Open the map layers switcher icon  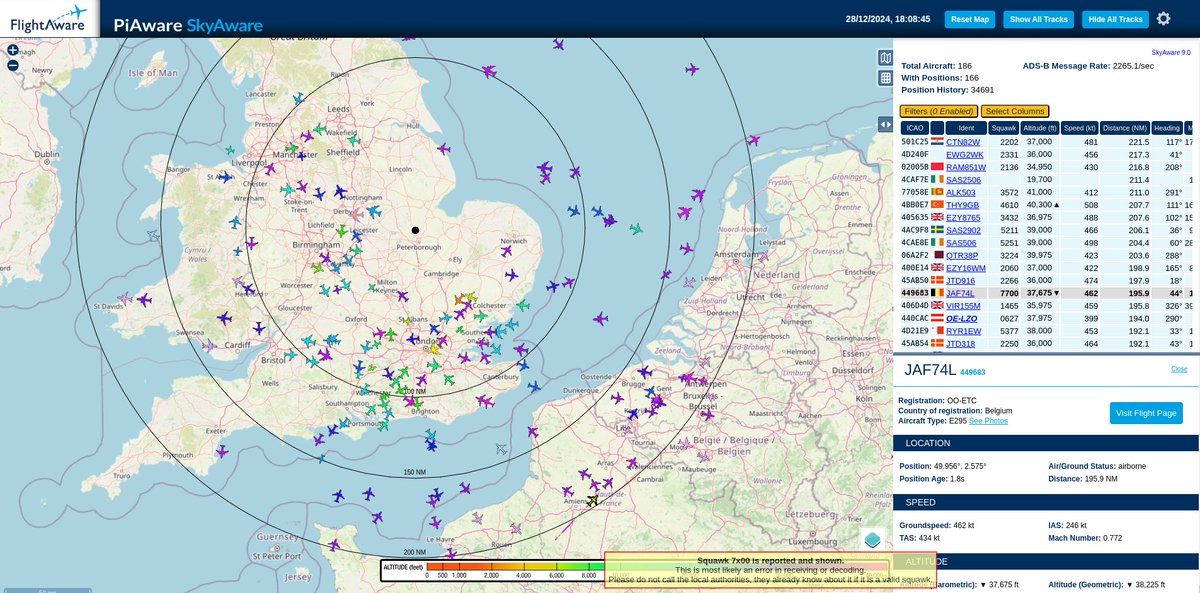(873, 540)
